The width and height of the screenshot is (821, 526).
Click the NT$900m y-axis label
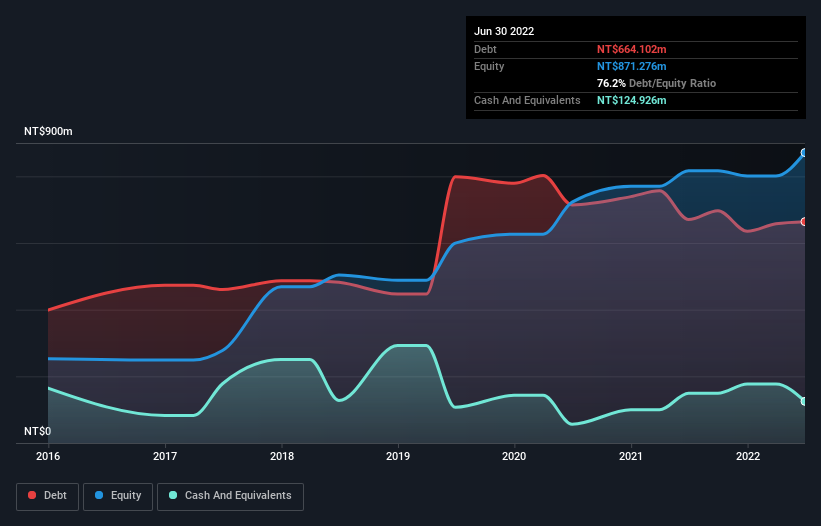[x=48, y=131]
